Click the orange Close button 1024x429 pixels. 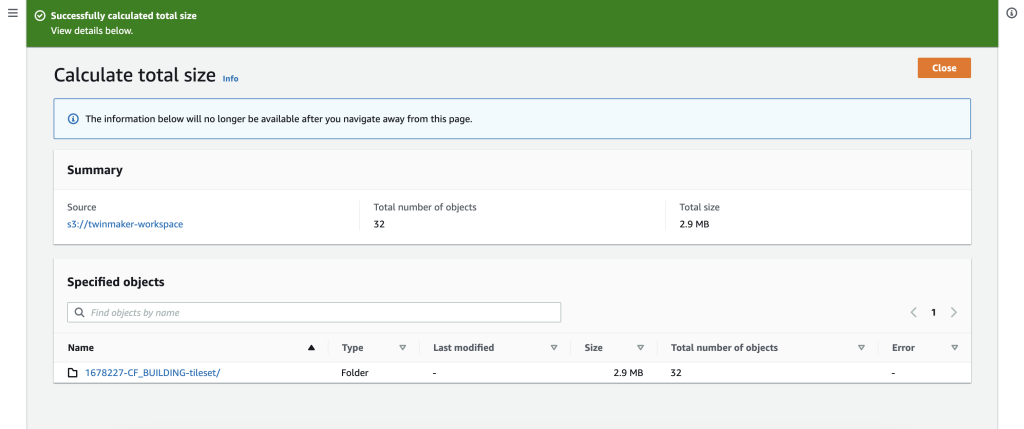pyautogui.click(x=944, y=68)
